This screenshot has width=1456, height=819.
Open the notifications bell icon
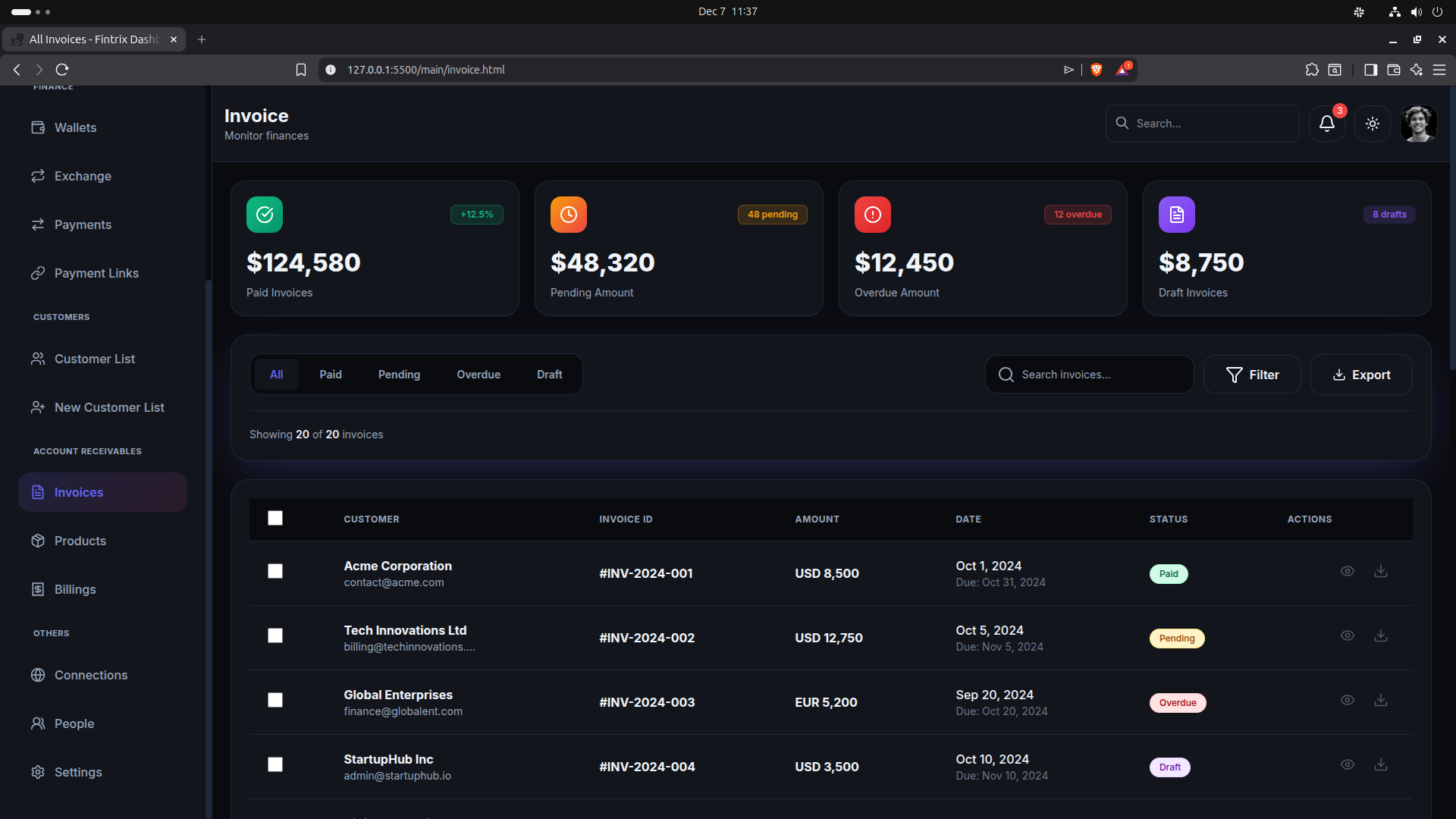1326,124
